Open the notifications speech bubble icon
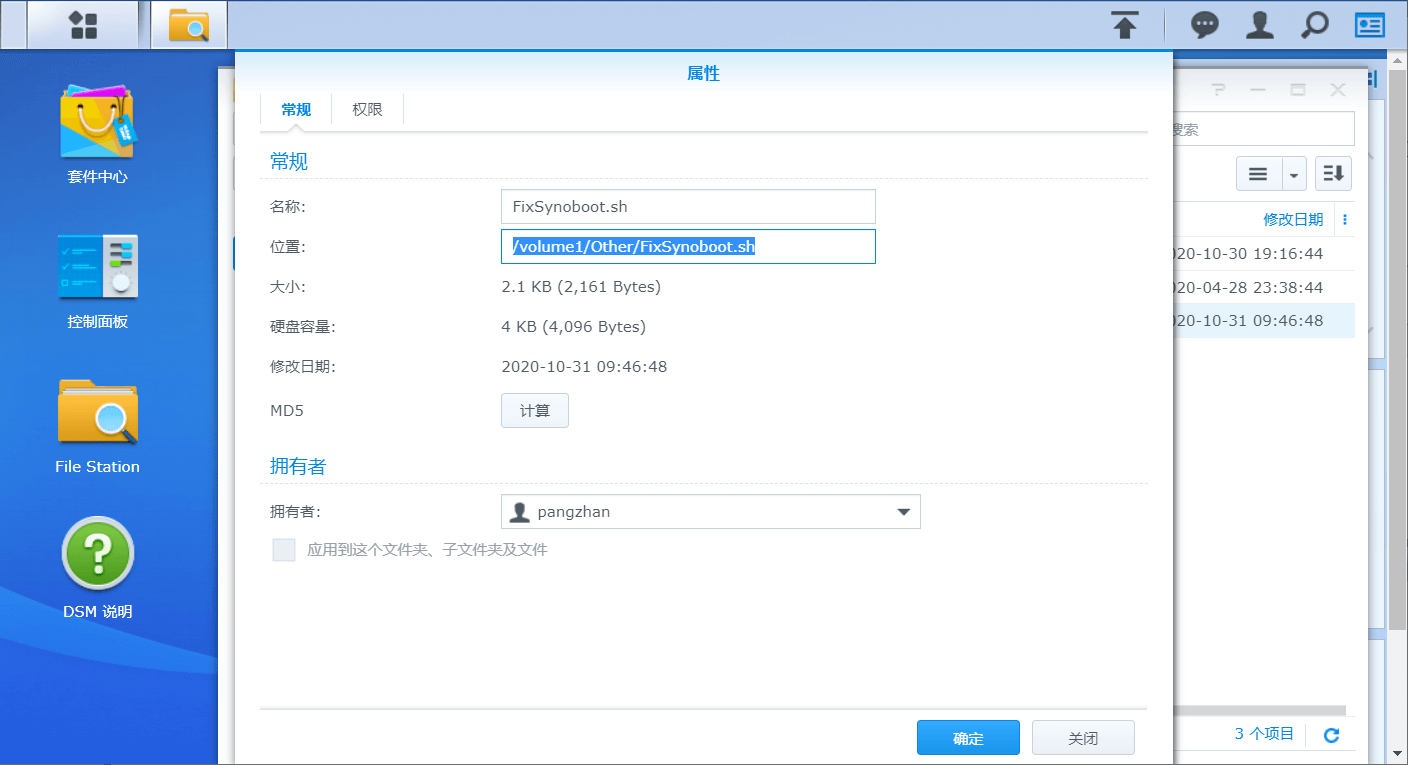Viewport: 1408px width, 765px height. (x=1203, y=25)
